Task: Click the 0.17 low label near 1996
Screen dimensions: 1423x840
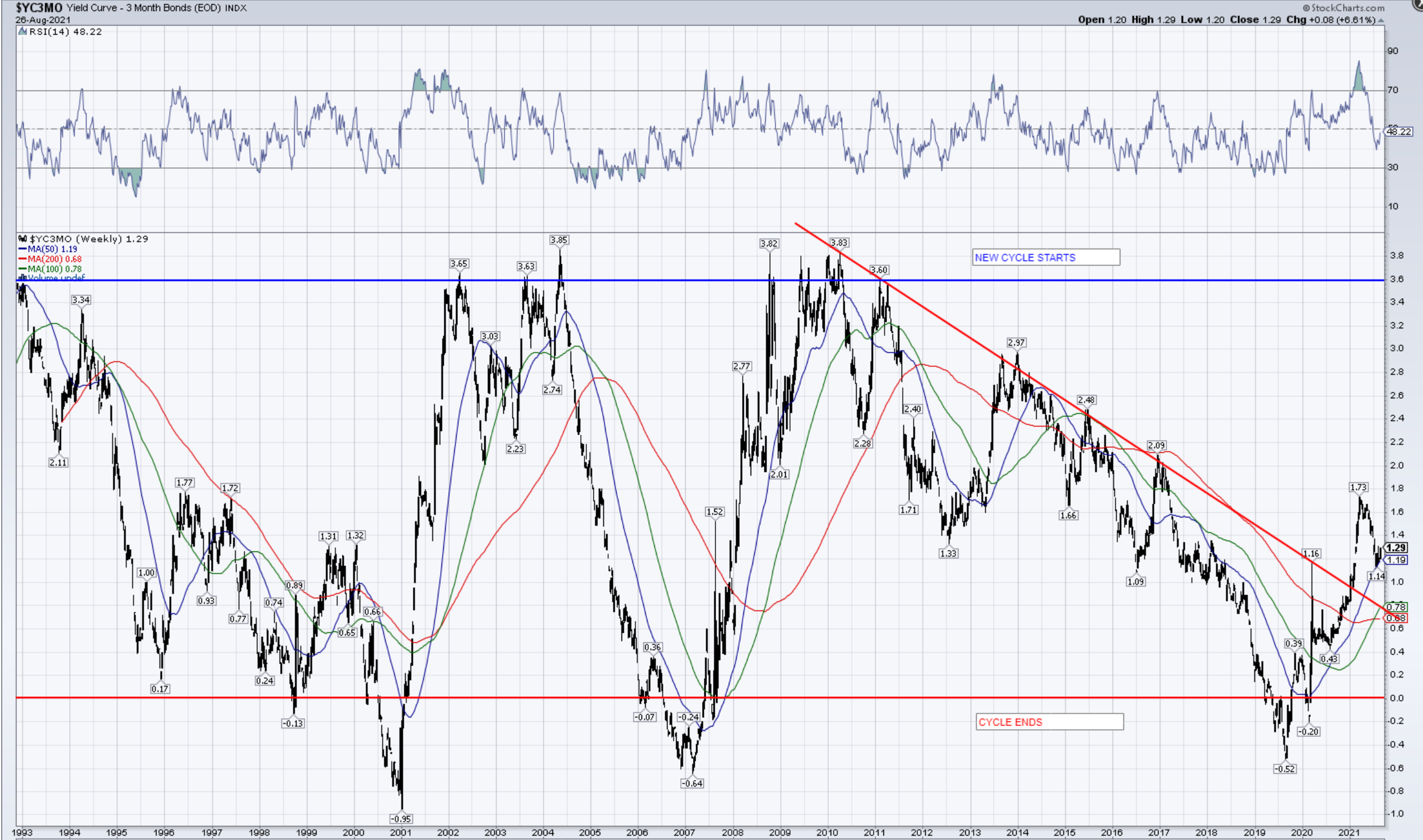Action: [x=160, y=689]
